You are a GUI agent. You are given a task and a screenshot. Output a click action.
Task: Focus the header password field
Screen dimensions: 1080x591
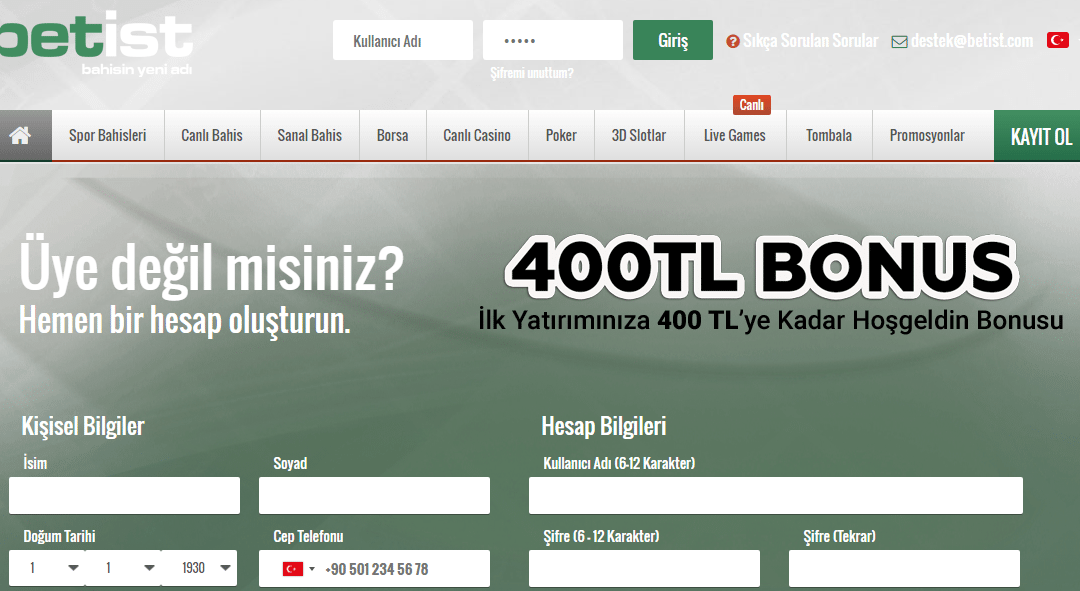[553, 40]
